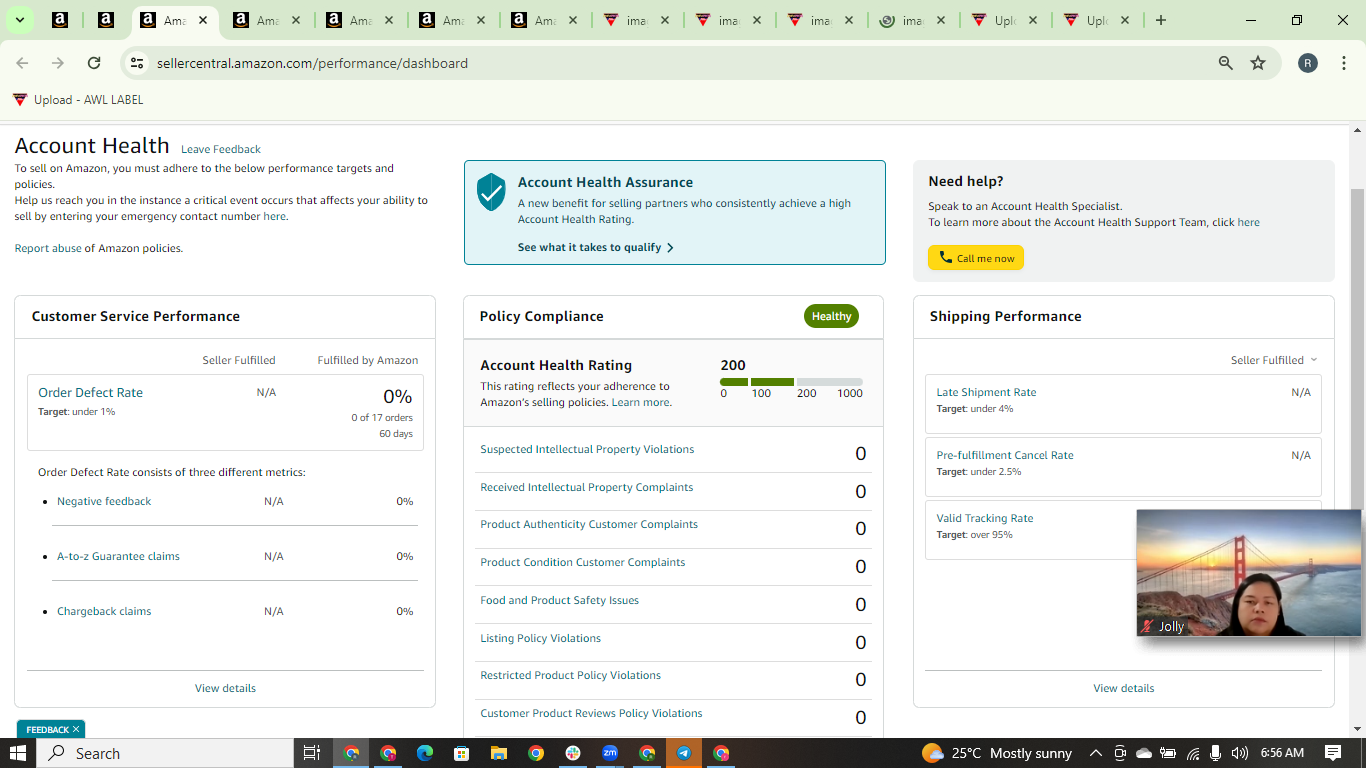
Task: Open A-to-z Guarantee claims link
Action: (118, 556)
